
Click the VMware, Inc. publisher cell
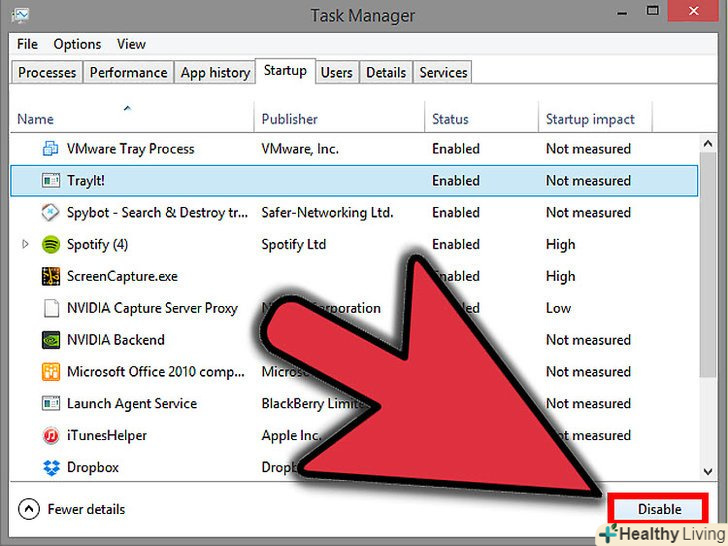click(300, 149)
